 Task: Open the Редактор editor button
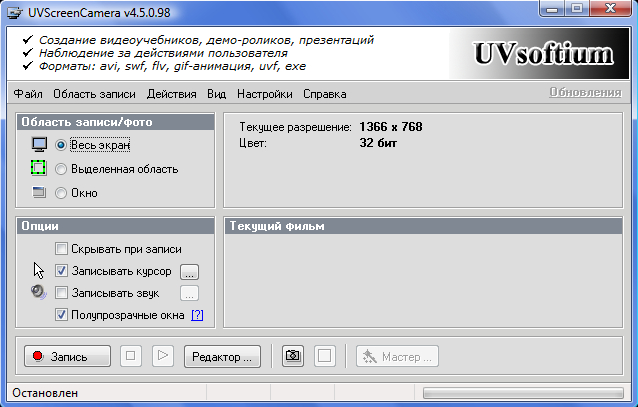click(x=223, y=356)
